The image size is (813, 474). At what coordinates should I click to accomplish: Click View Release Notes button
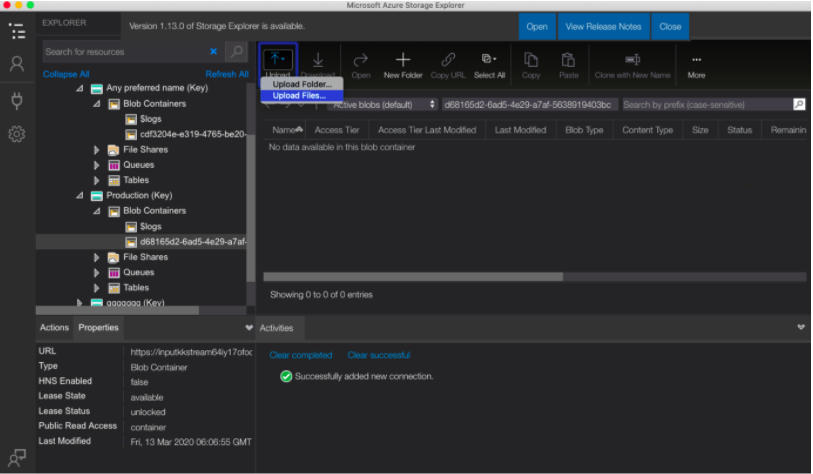604,26
